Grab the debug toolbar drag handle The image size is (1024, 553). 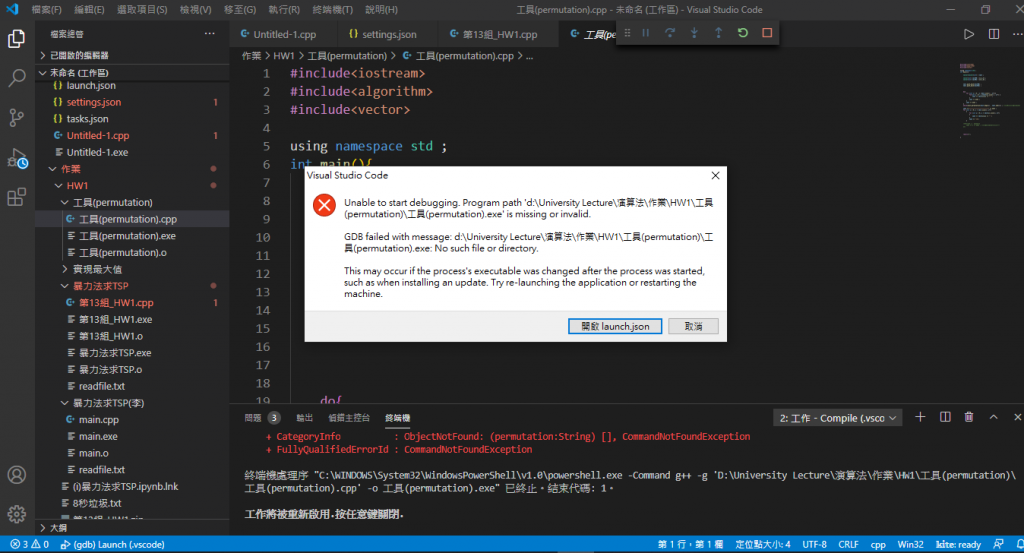coord(627,33)
